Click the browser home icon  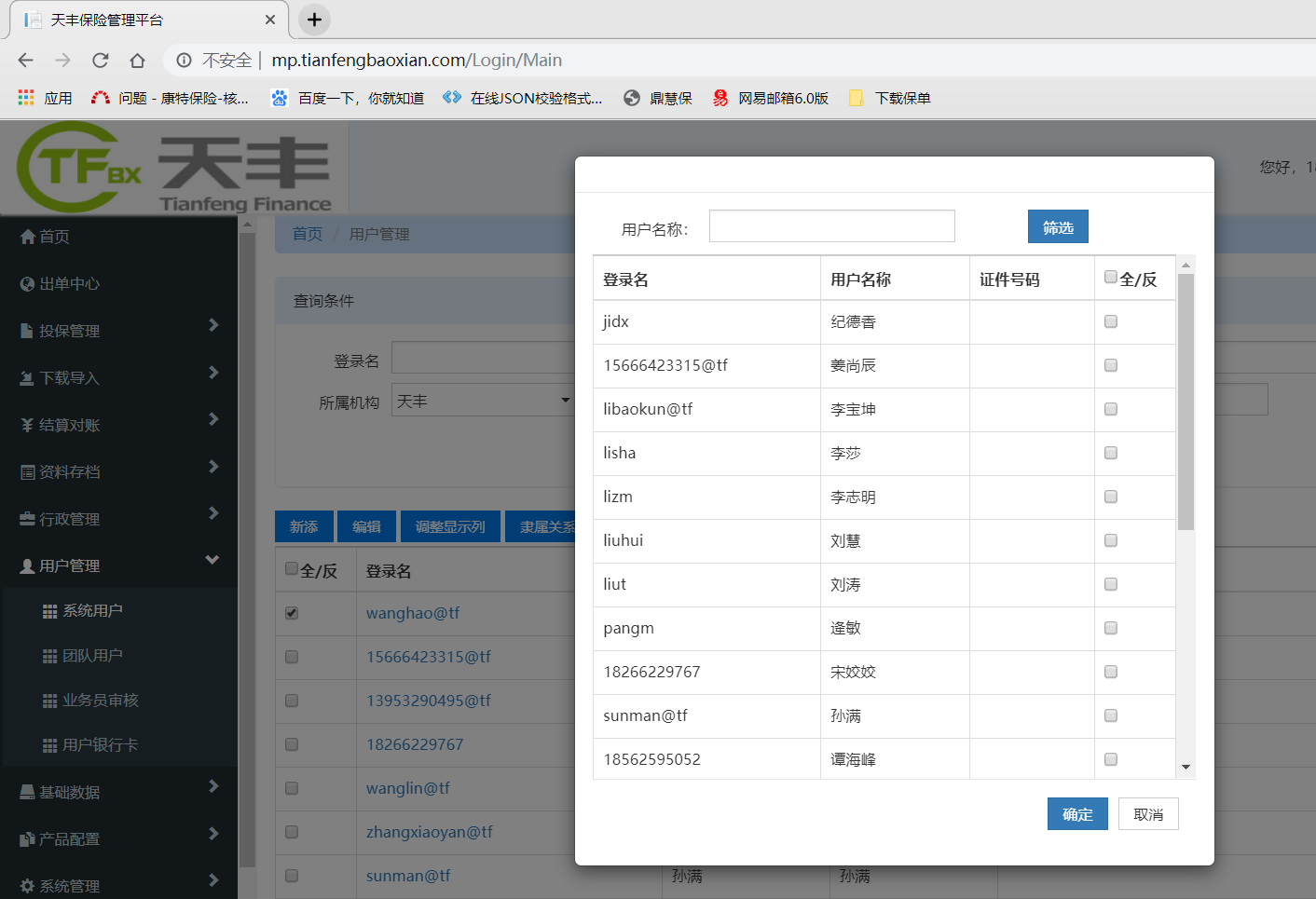click(x=137, y=61)
